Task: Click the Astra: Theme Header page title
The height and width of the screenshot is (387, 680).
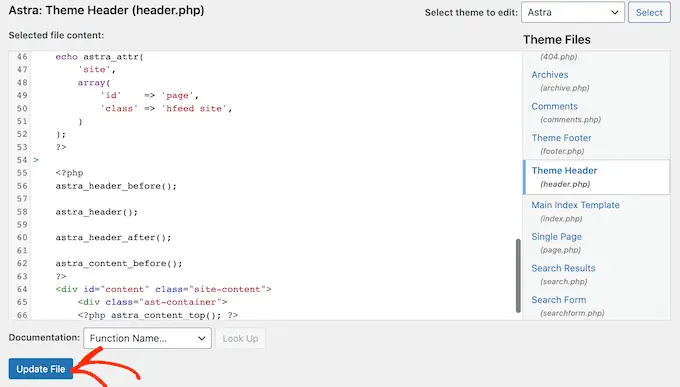Action: click(x=106, y=10)
